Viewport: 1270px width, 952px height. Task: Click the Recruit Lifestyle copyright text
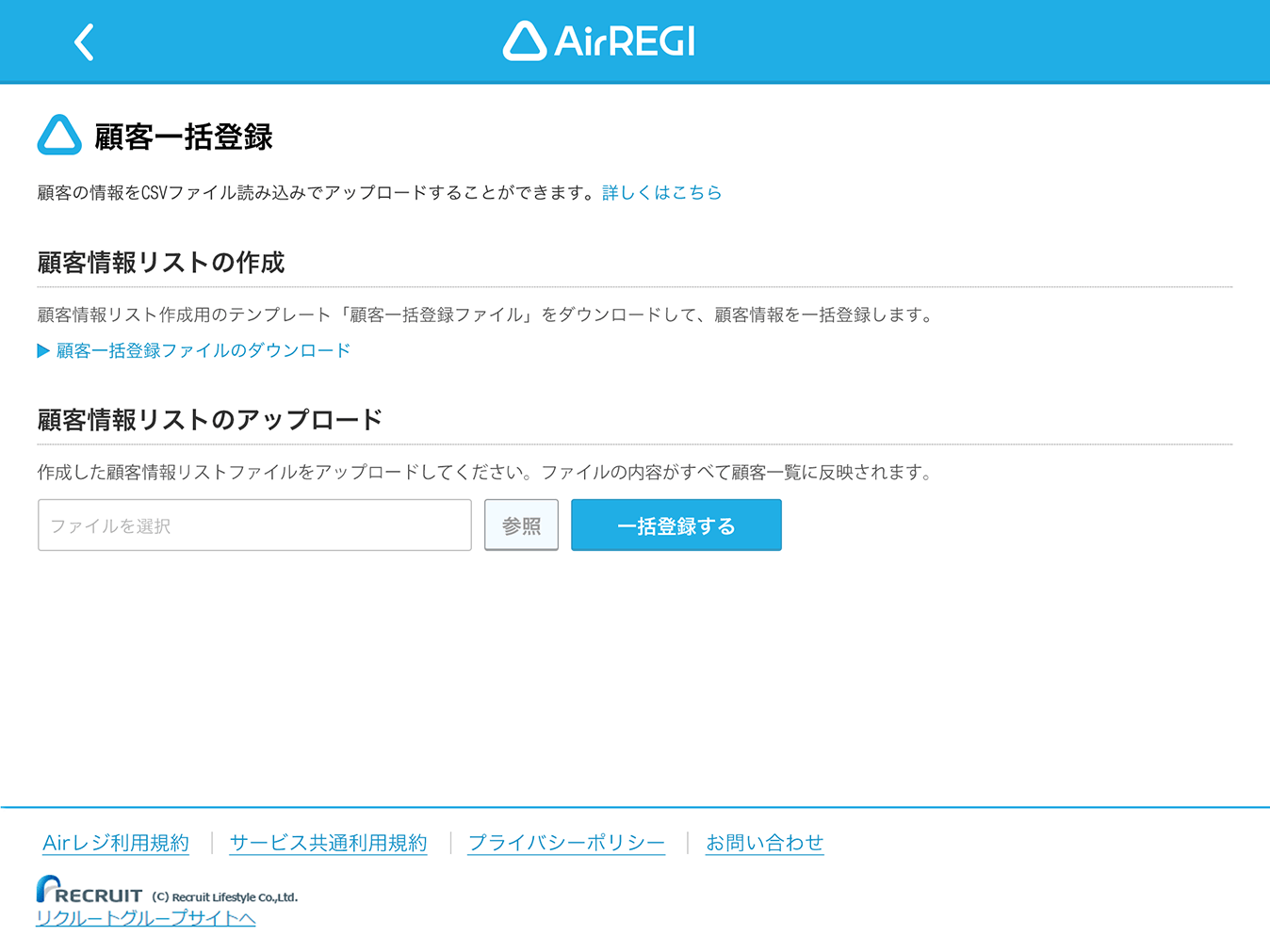(225, 897)
